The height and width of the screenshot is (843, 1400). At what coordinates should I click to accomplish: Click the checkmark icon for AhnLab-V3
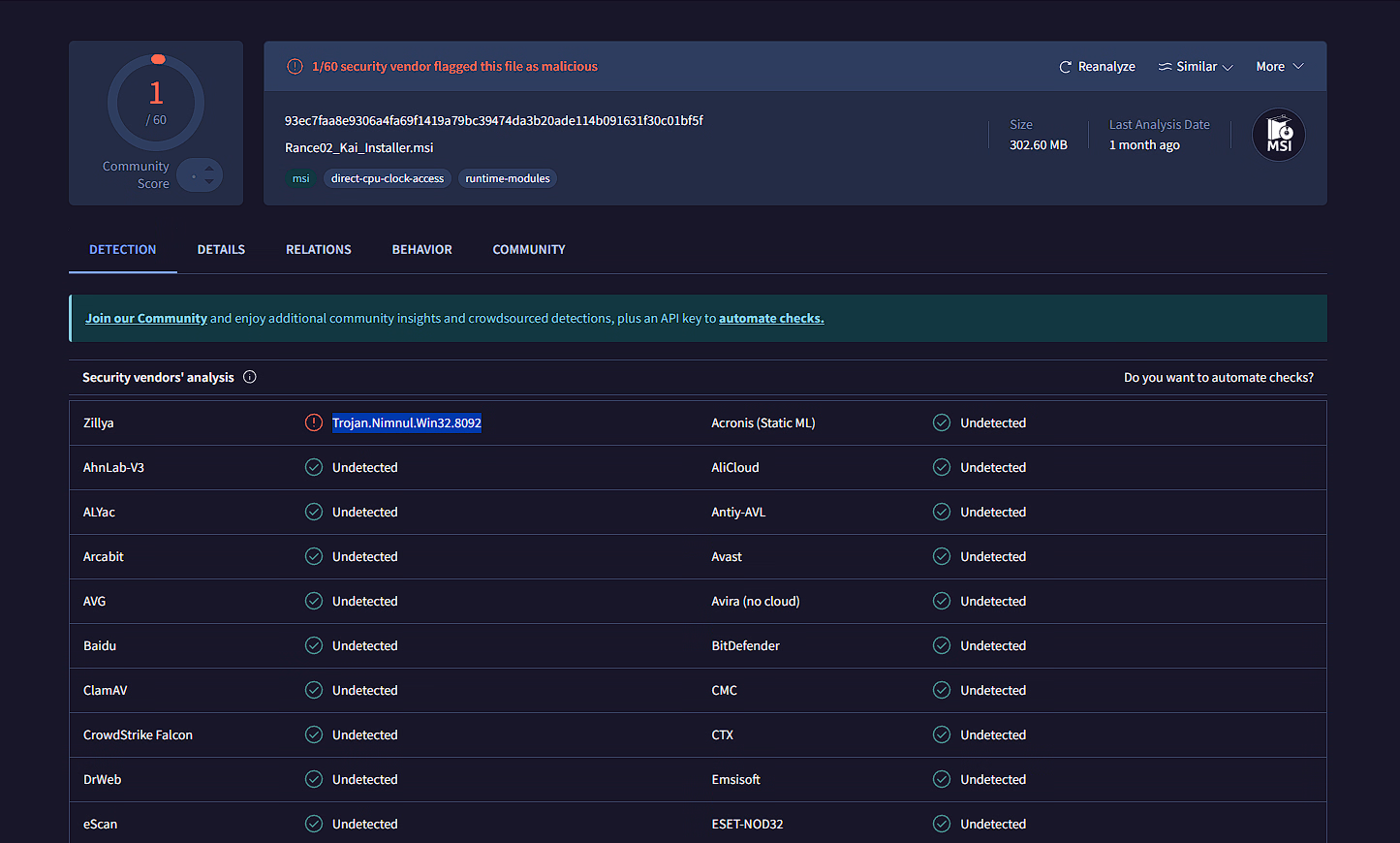(314, 467)
